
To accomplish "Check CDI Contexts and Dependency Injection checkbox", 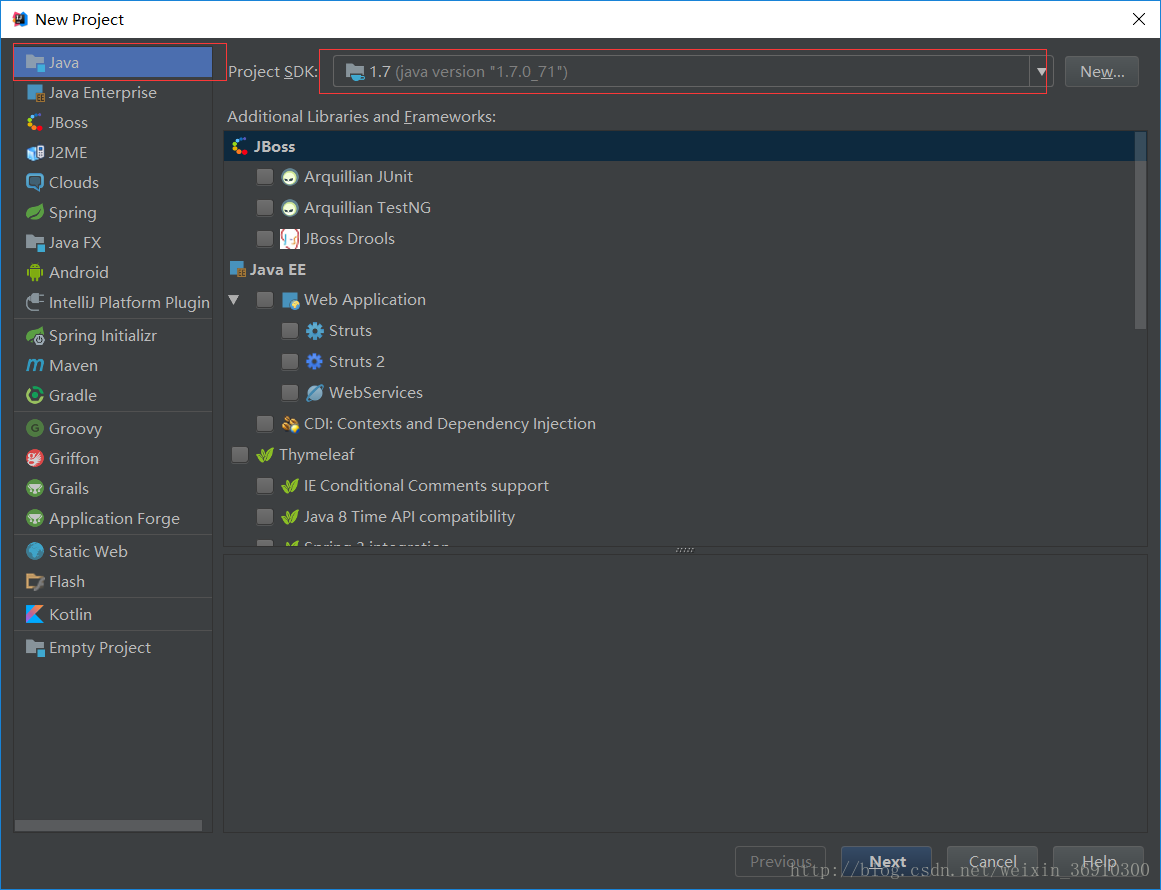I will pyautogui.click(x=264, y=424).
